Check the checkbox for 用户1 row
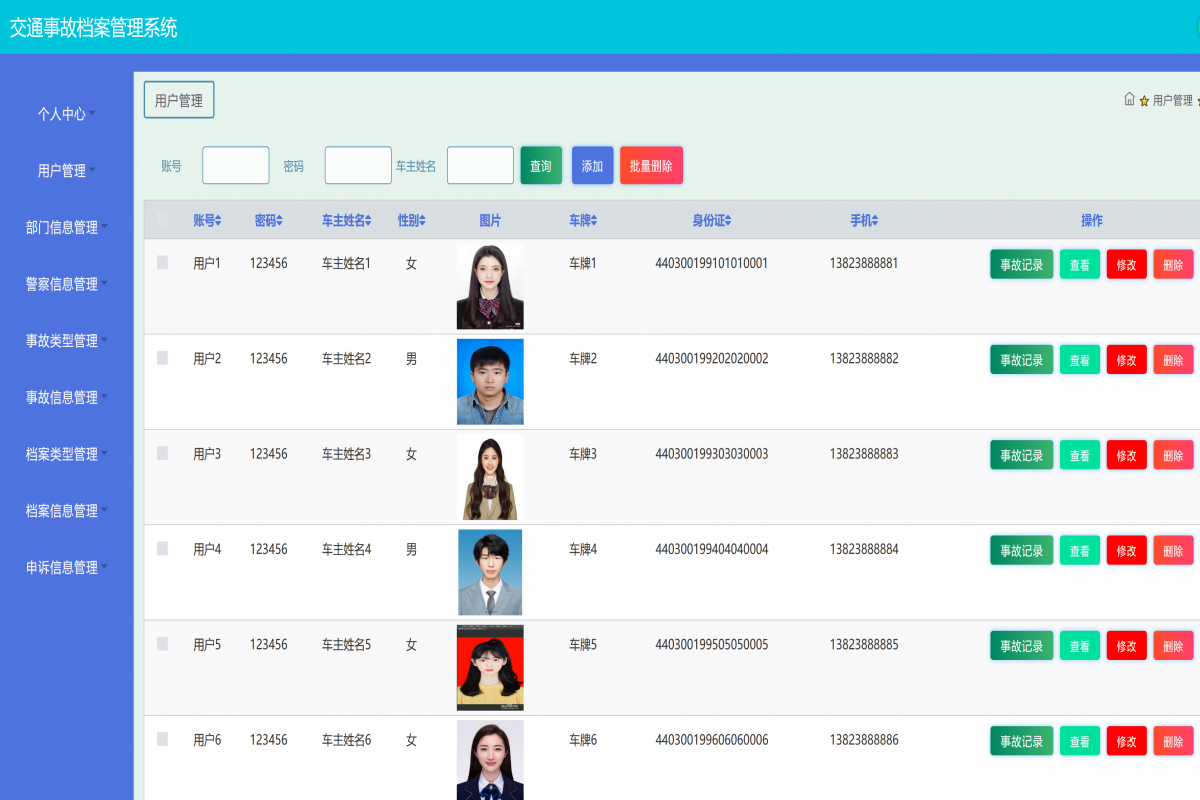The width and height of the screenshot is (1200, 800). 162,263
